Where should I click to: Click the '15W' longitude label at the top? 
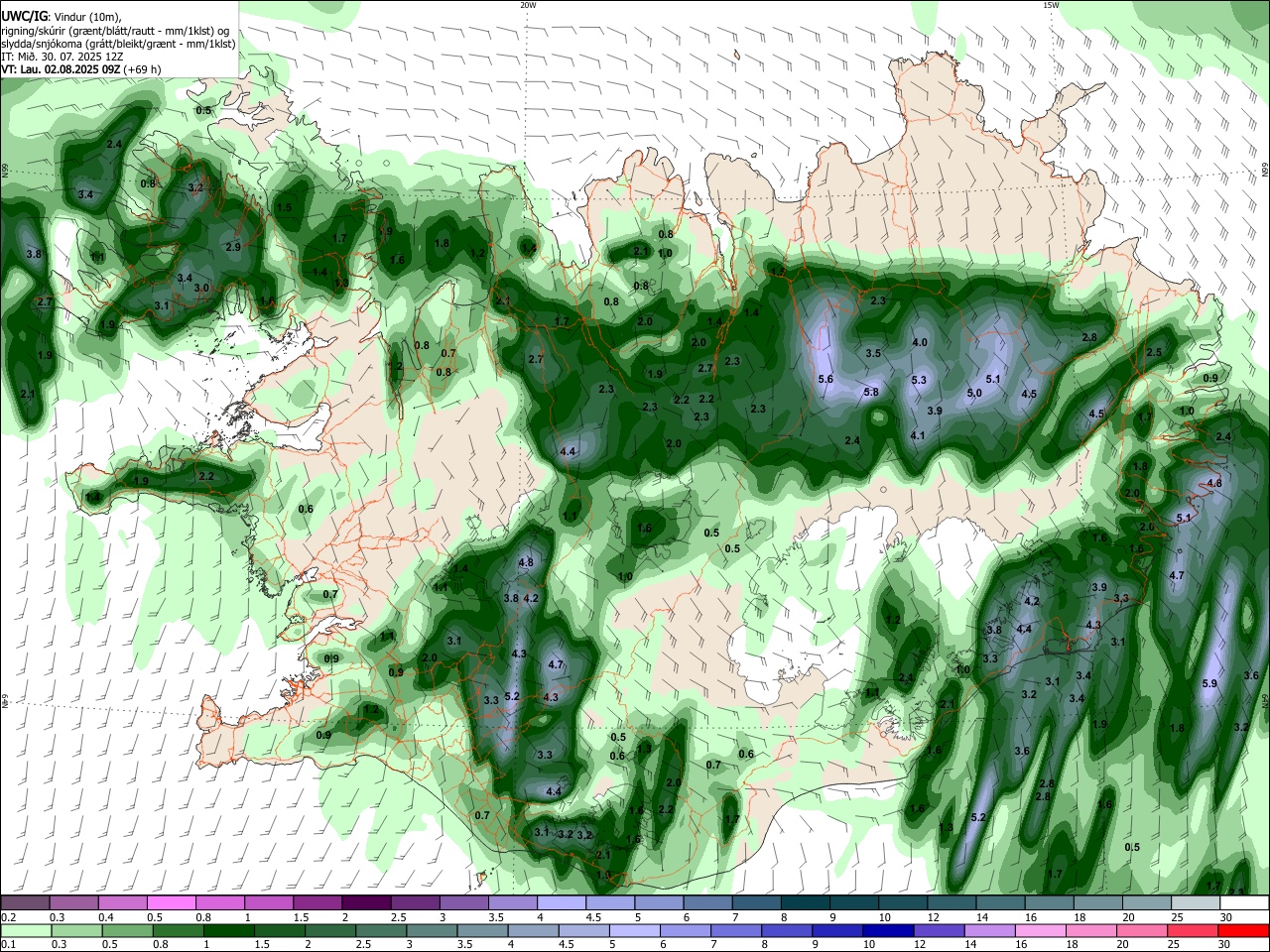coord(1051,5)
